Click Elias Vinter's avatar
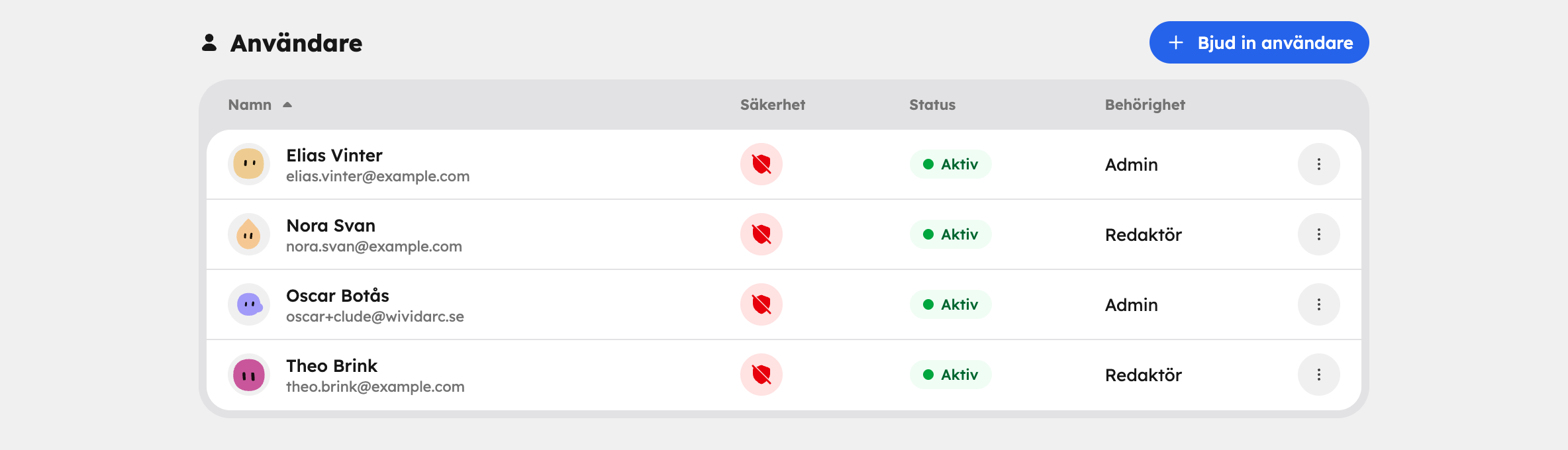 pyautogui.click(x=249, y=164)
